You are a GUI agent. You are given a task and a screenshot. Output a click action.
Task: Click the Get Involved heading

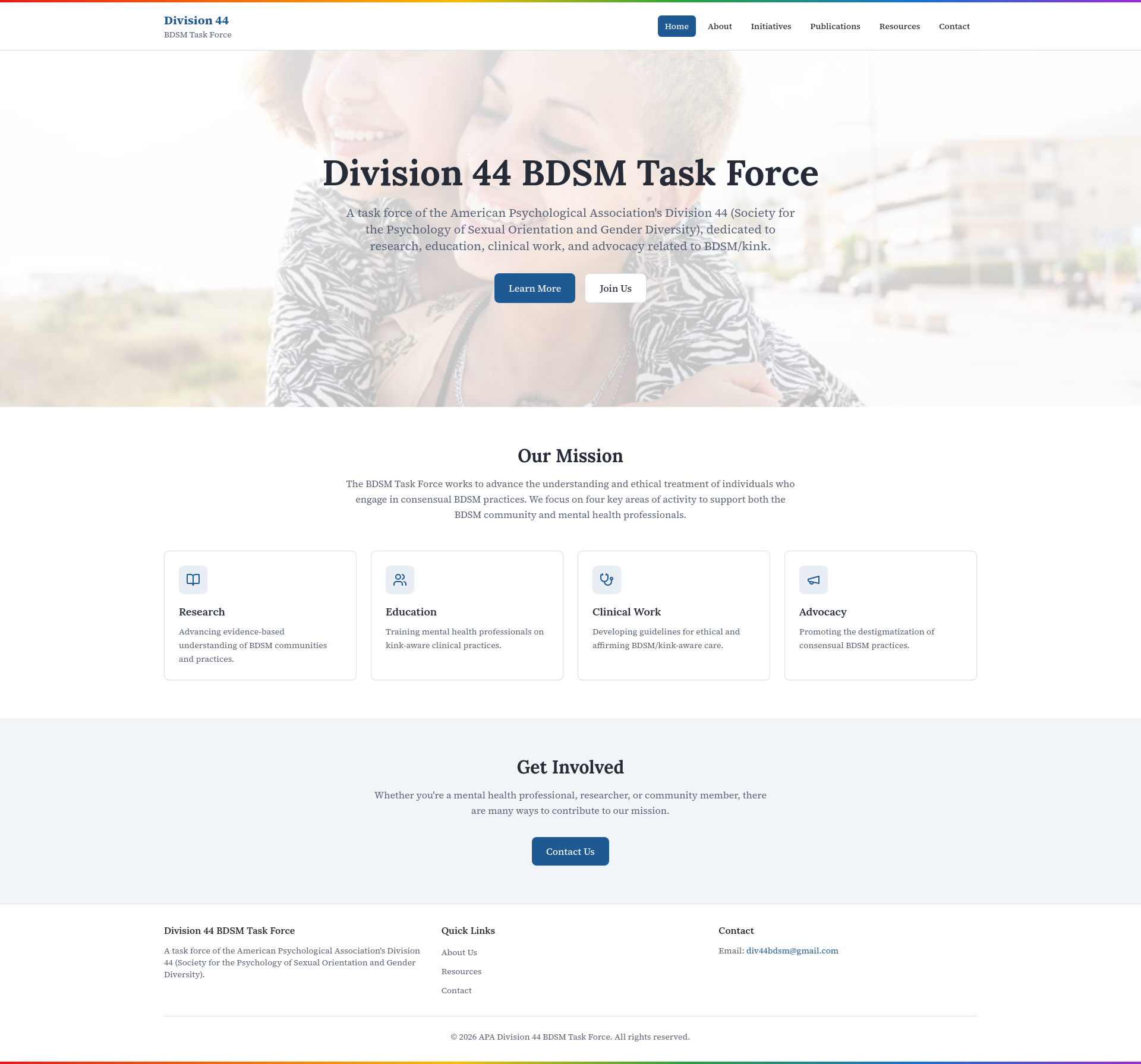pyautogui.click(x=570, y=767)
